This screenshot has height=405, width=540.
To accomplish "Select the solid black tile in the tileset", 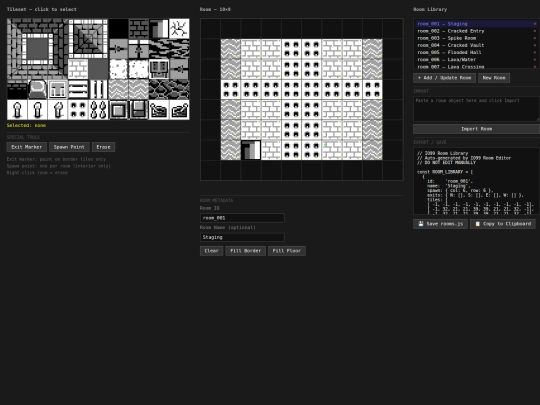I will click(118, 28).
